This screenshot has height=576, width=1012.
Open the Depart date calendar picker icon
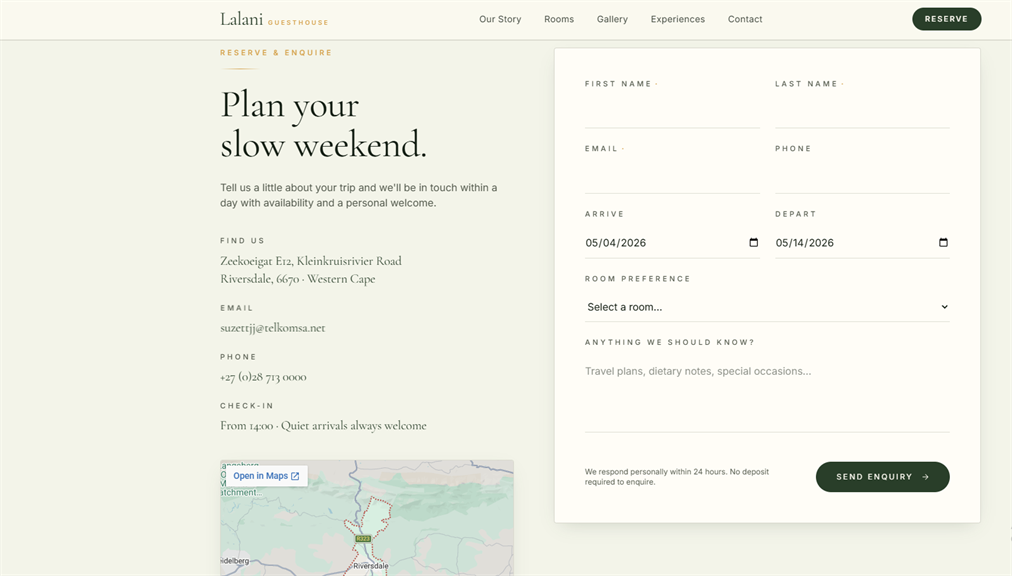[943, 243]
